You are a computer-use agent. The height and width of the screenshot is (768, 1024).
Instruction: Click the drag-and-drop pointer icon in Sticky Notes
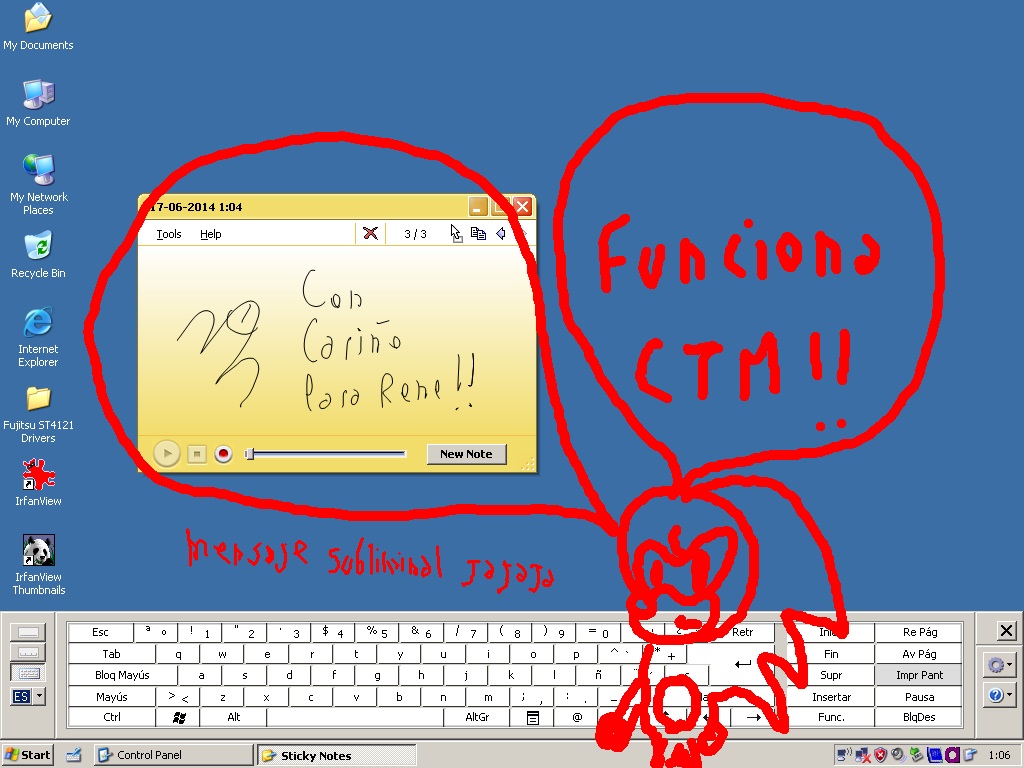456,233
